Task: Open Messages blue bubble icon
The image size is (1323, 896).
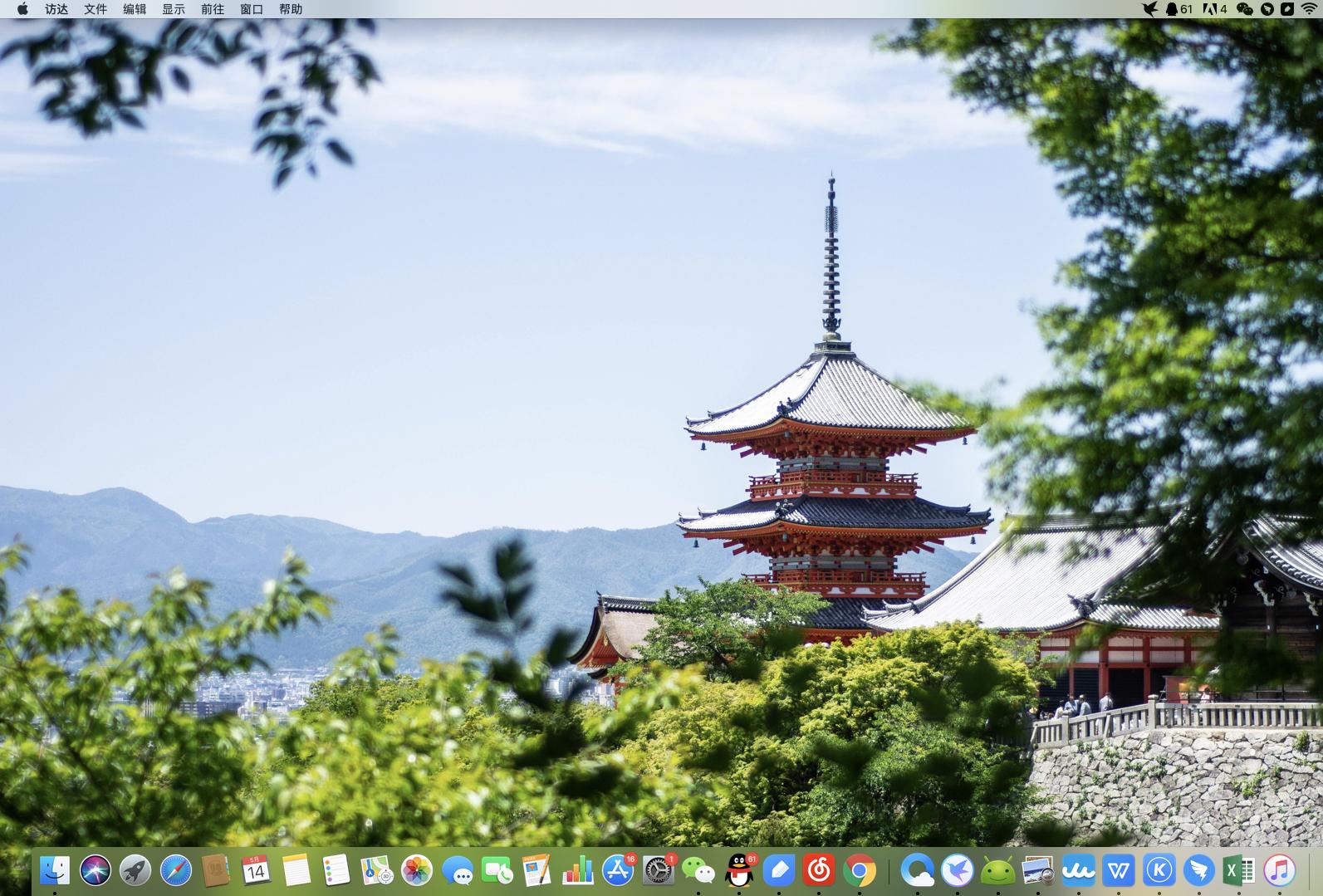Action: pos(458,870)
